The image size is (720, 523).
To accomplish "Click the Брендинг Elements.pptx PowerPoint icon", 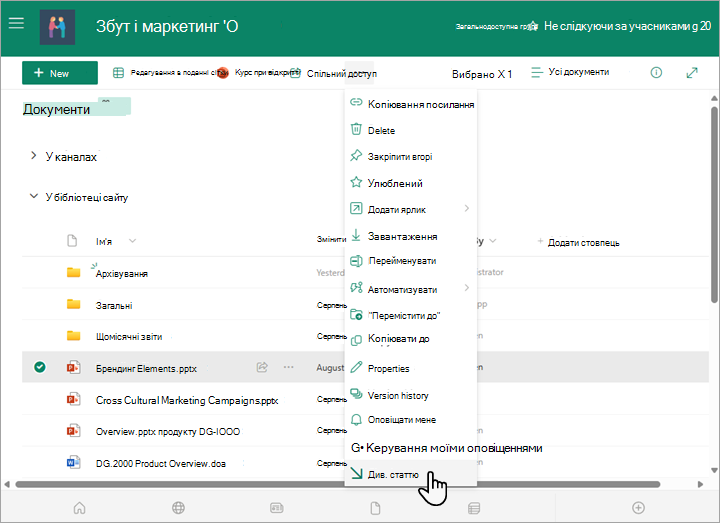I will (x=73, y=367).
